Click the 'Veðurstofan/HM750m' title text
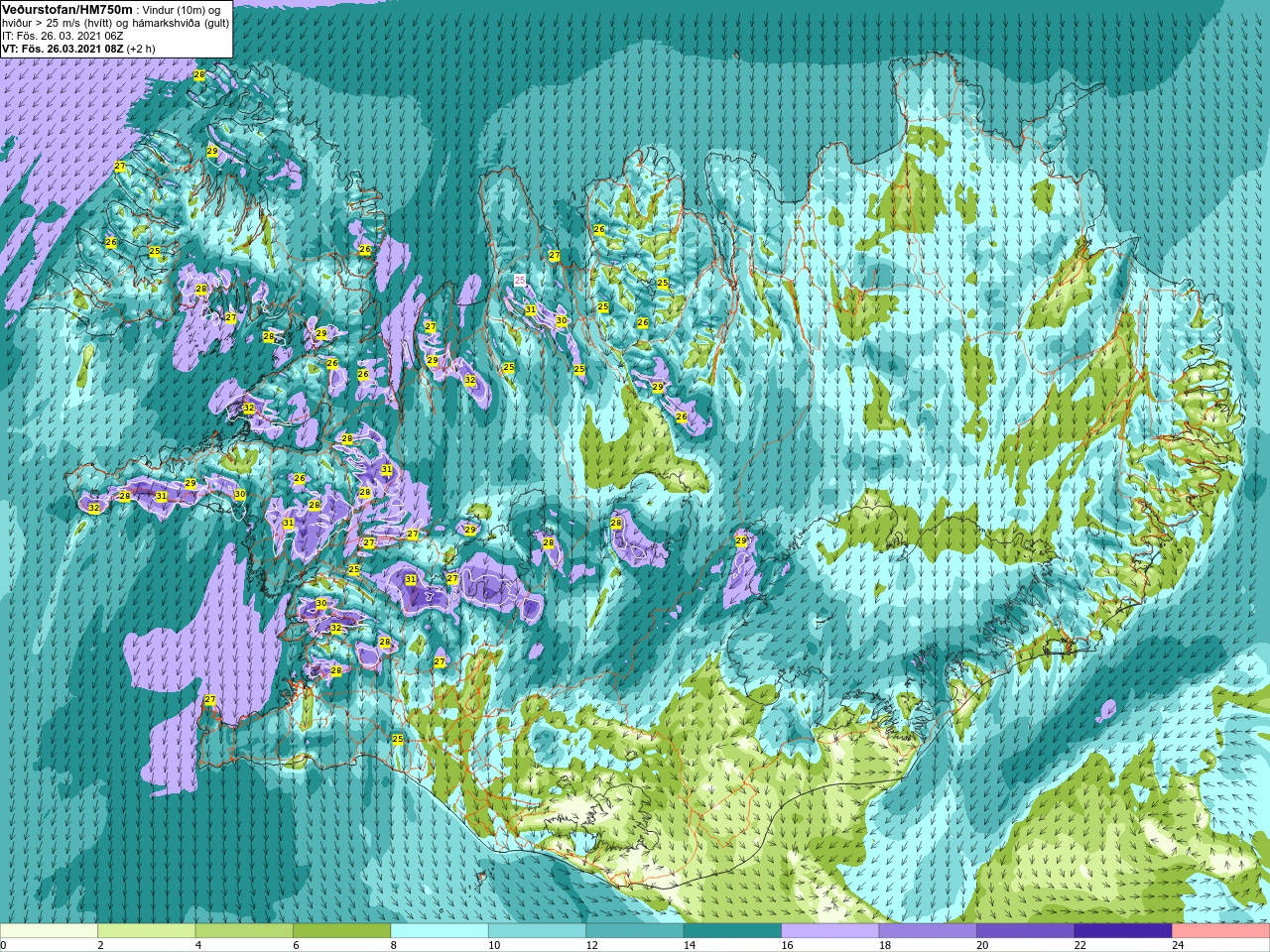Image resolution: width=1270 pixels, height=952 pixels. (66, 8)
